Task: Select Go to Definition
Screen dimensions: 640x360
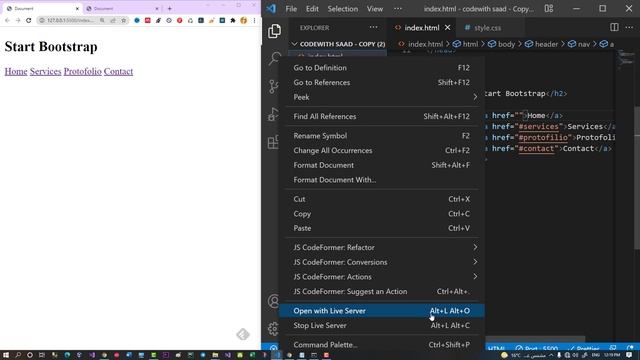Action: click(382, 68)
